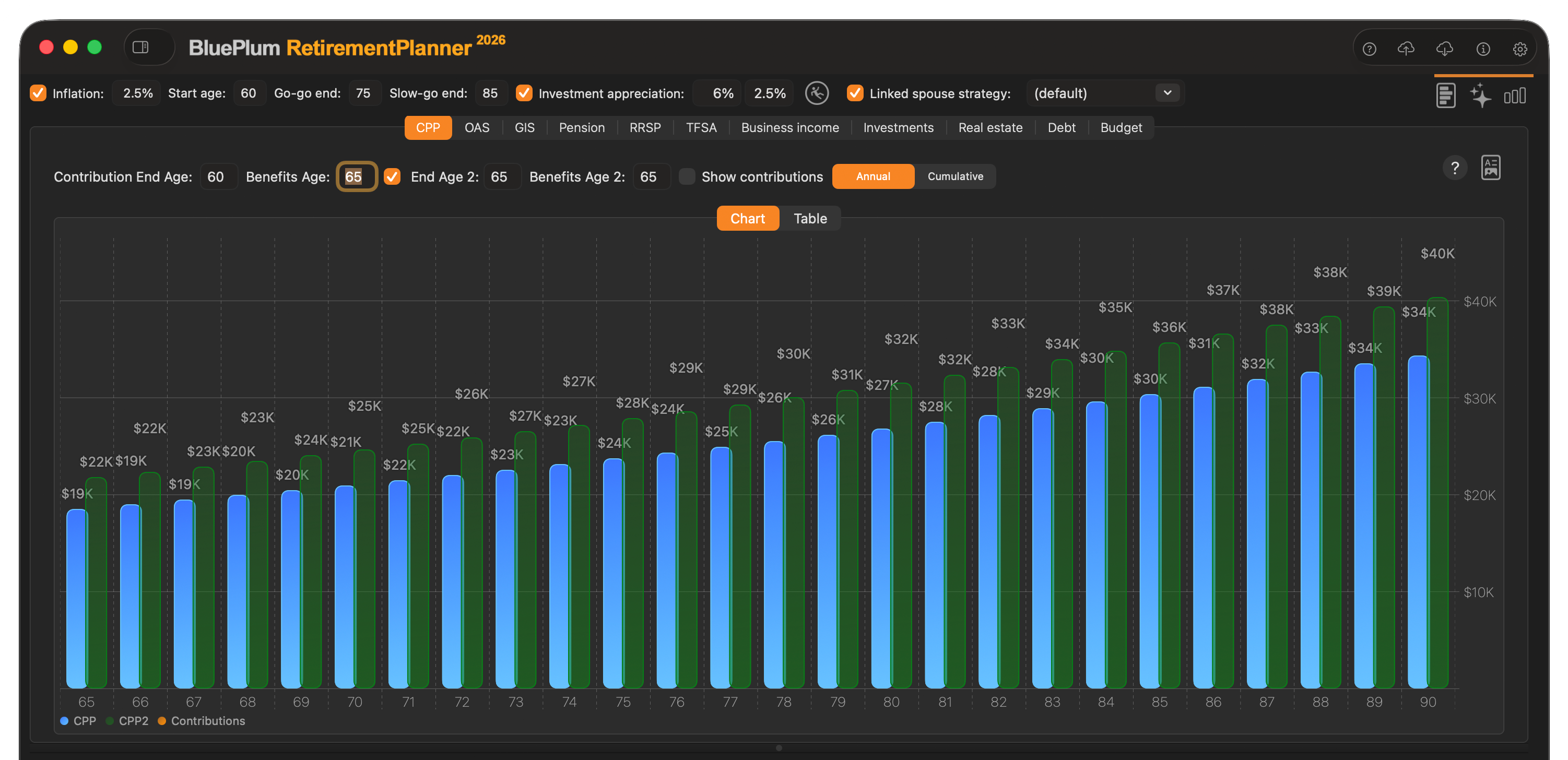Click the blue CPP bar for age 80

tap(881, 559)
